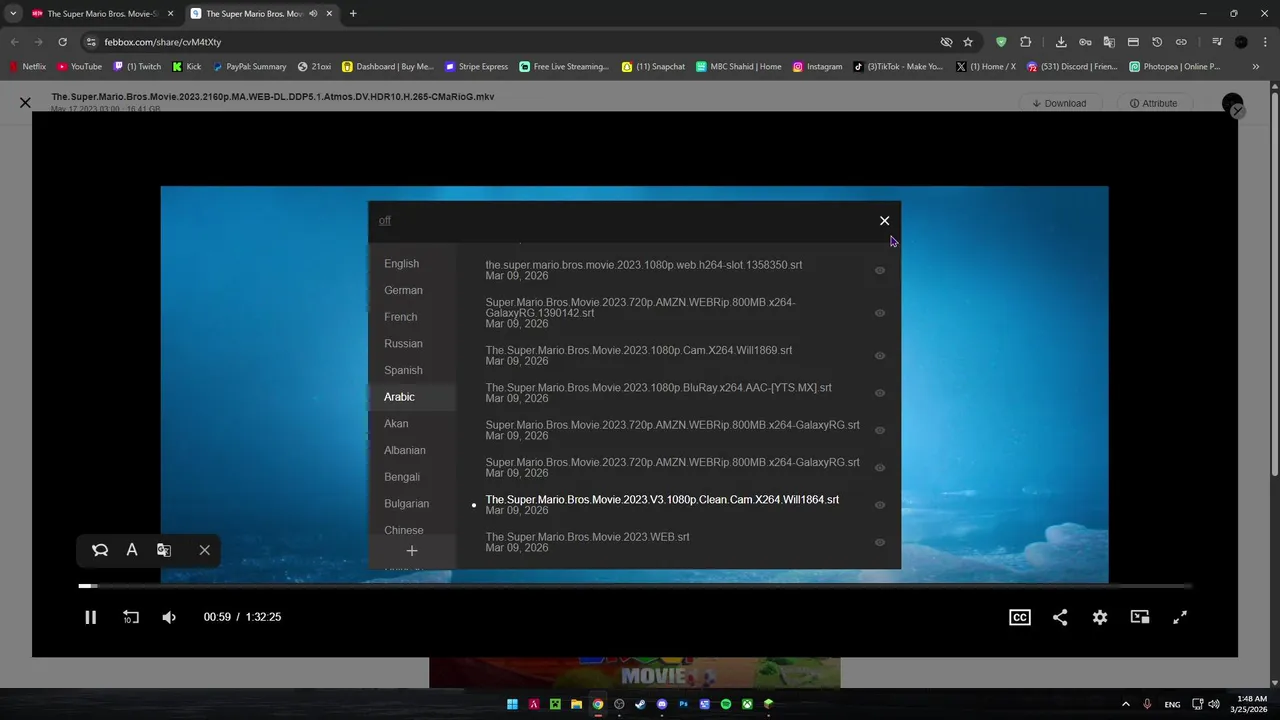Preview eye icon for GalaxyRG.1390142.srt
1280x720 pixels.
[x=880, y=313]
